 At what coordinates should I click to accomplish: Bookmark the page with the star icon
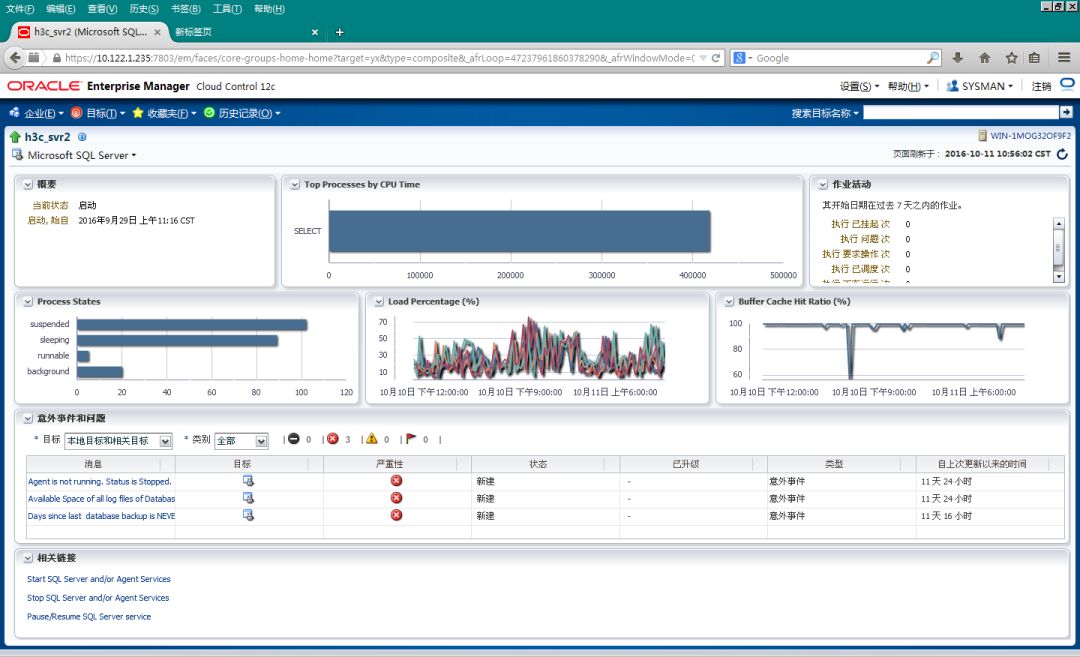click(x=1011, y=58)
